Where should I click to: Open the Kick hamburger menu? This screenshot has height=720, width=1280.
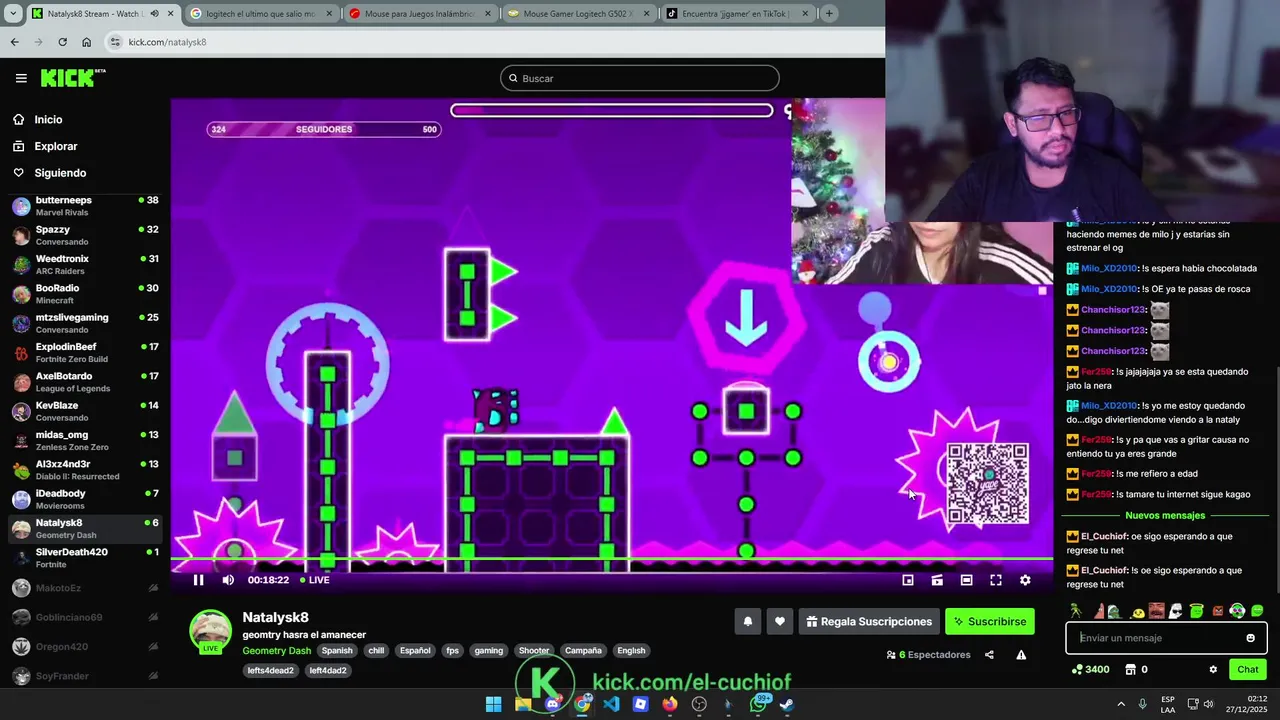coord(21,78)
